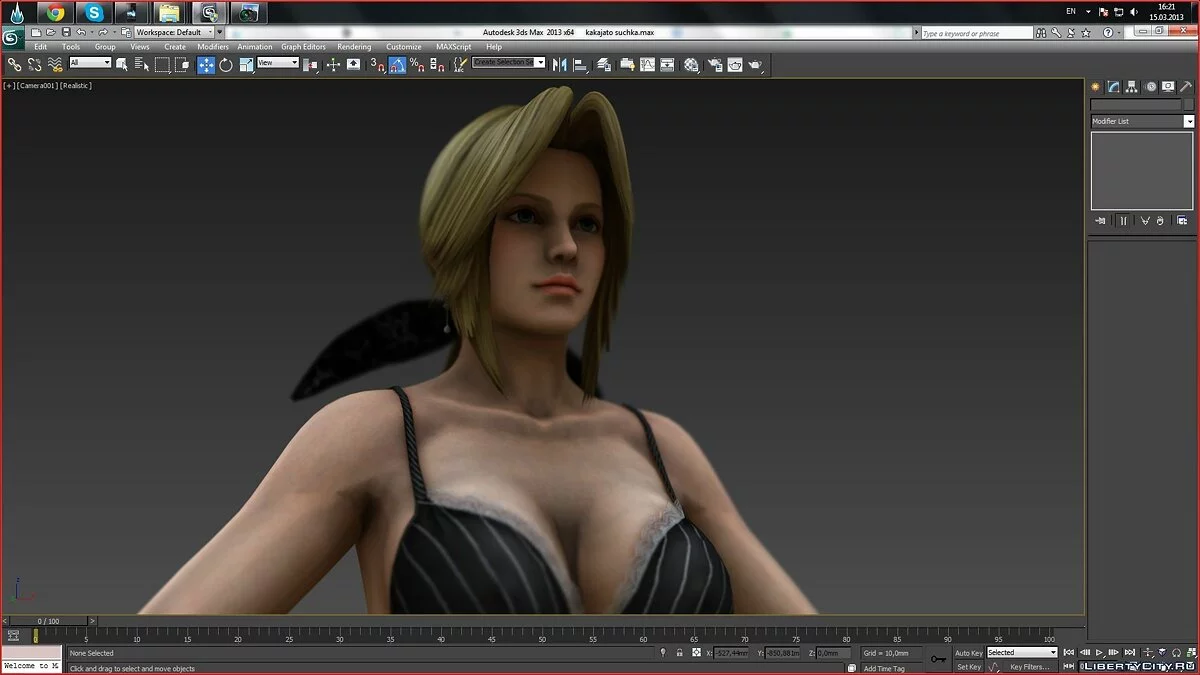Open the Mirror tool in toolbar
The width and height of the screenshot is (1200, 675).
559,65
